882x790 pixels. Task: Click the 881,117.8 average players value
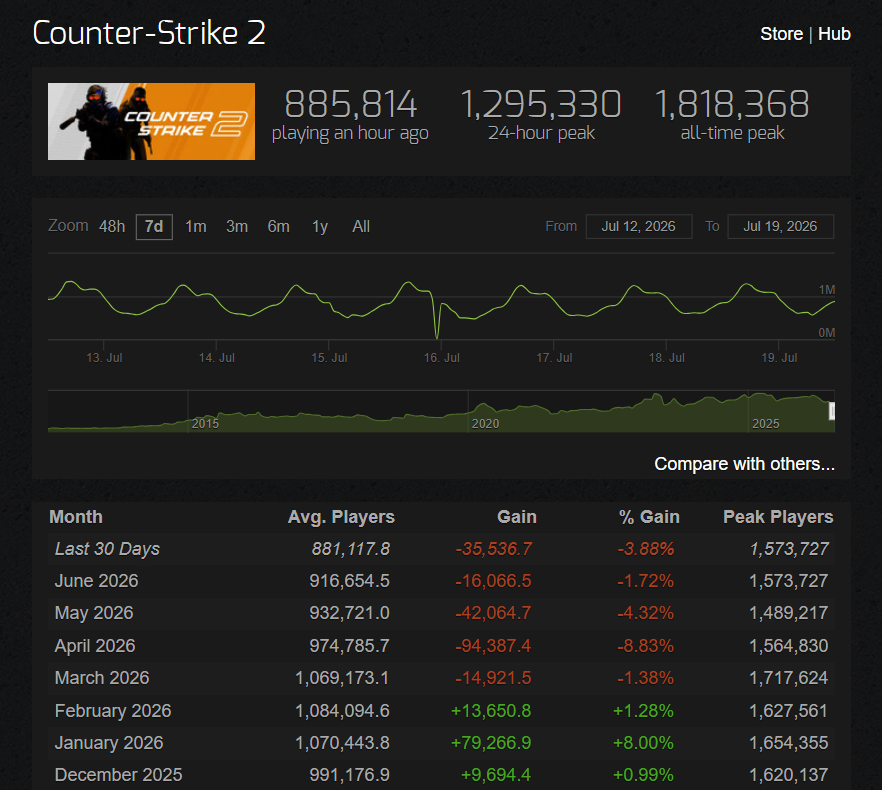click(351, 549)
